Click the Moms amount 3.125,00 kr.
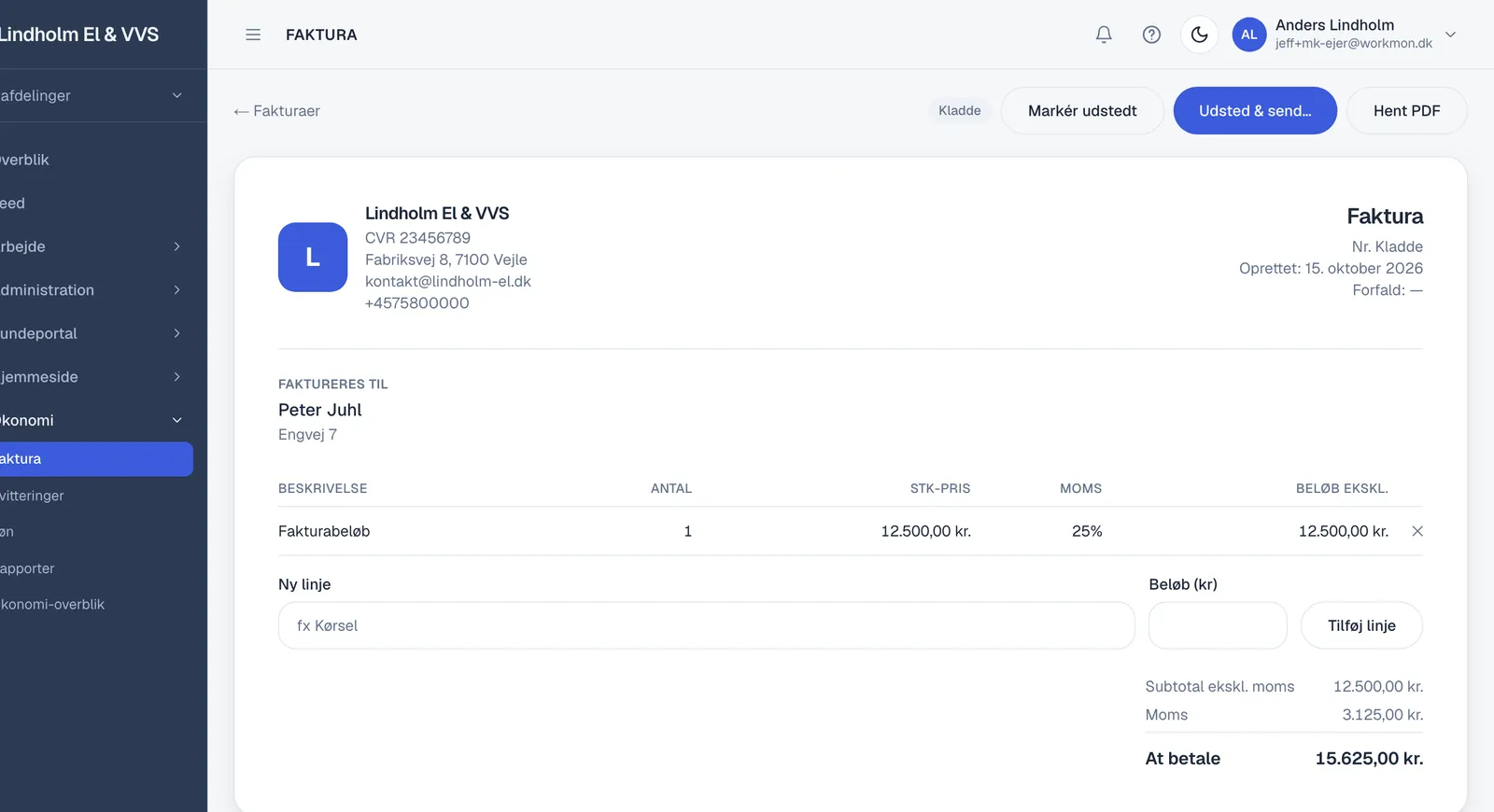Image resolution: width=1494 pixels, height=812 pixels. [1383, 715]
